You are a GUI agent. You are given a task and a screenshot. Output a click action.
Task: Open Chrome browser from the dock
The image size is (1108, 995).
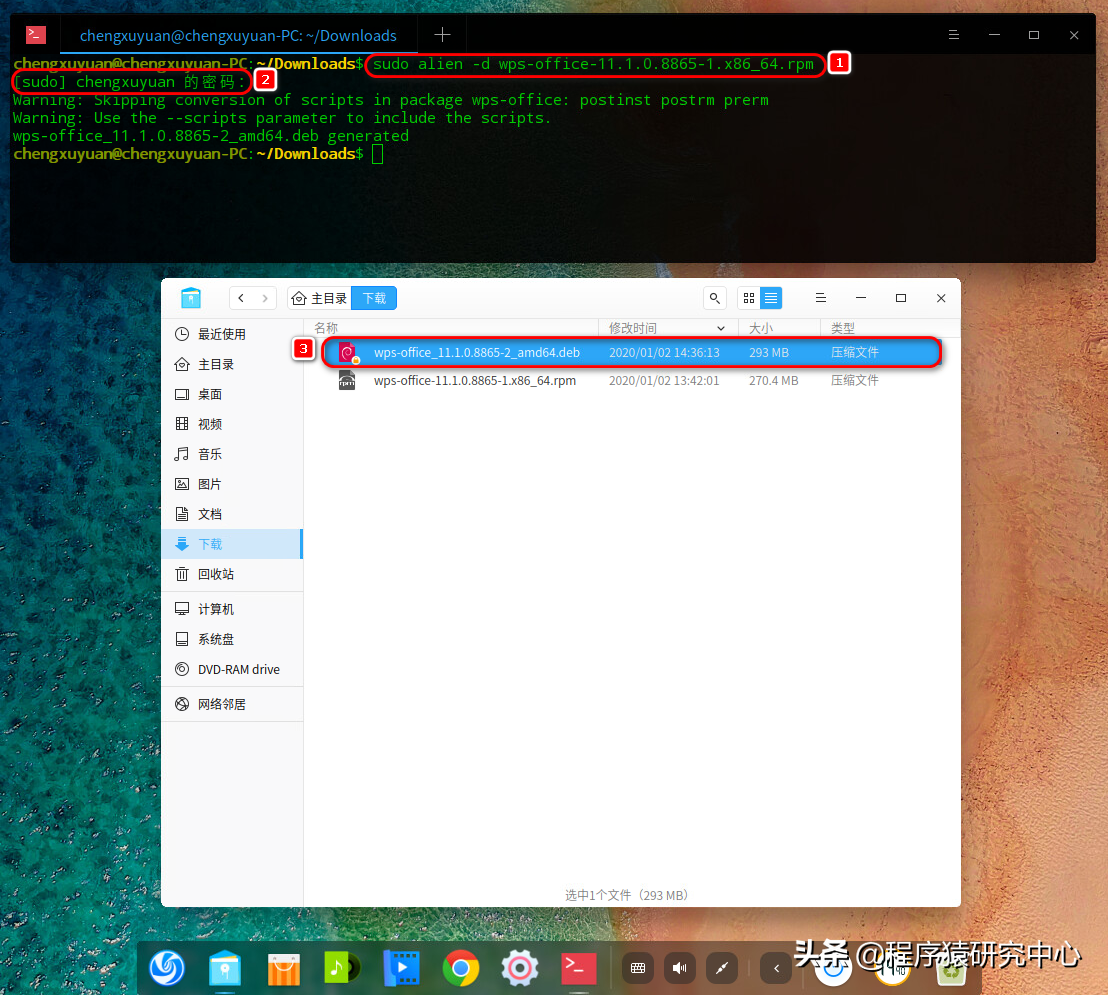tap(461, 967)
